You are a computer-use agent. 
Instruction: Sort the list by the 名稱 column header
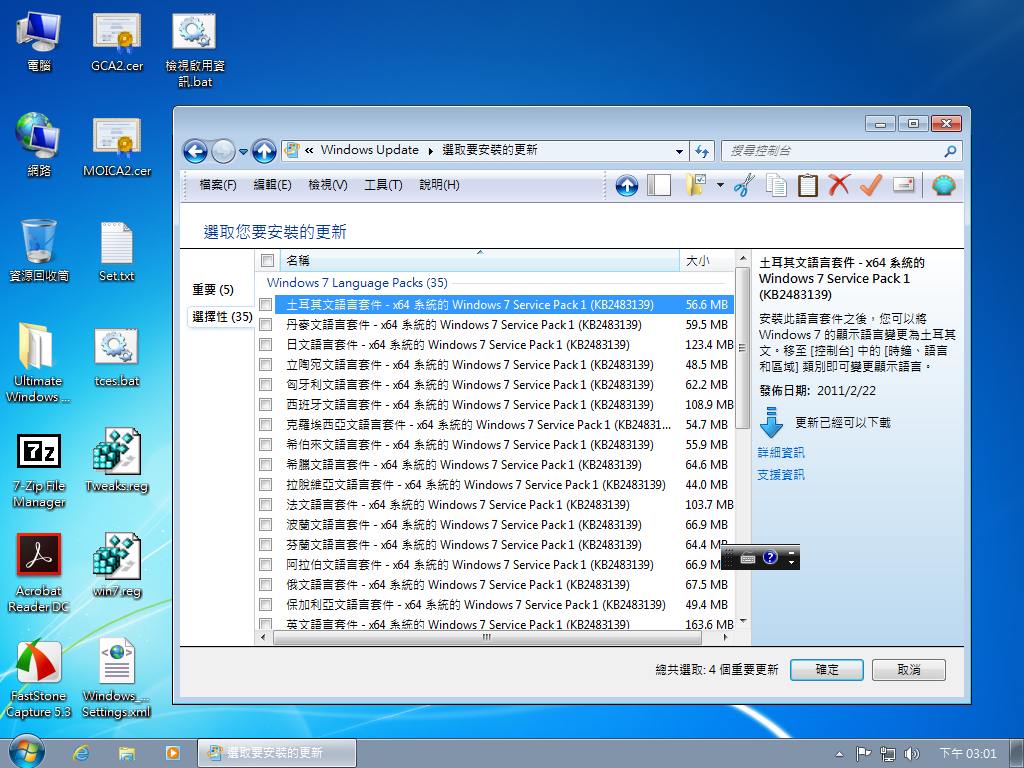[480, 261]
